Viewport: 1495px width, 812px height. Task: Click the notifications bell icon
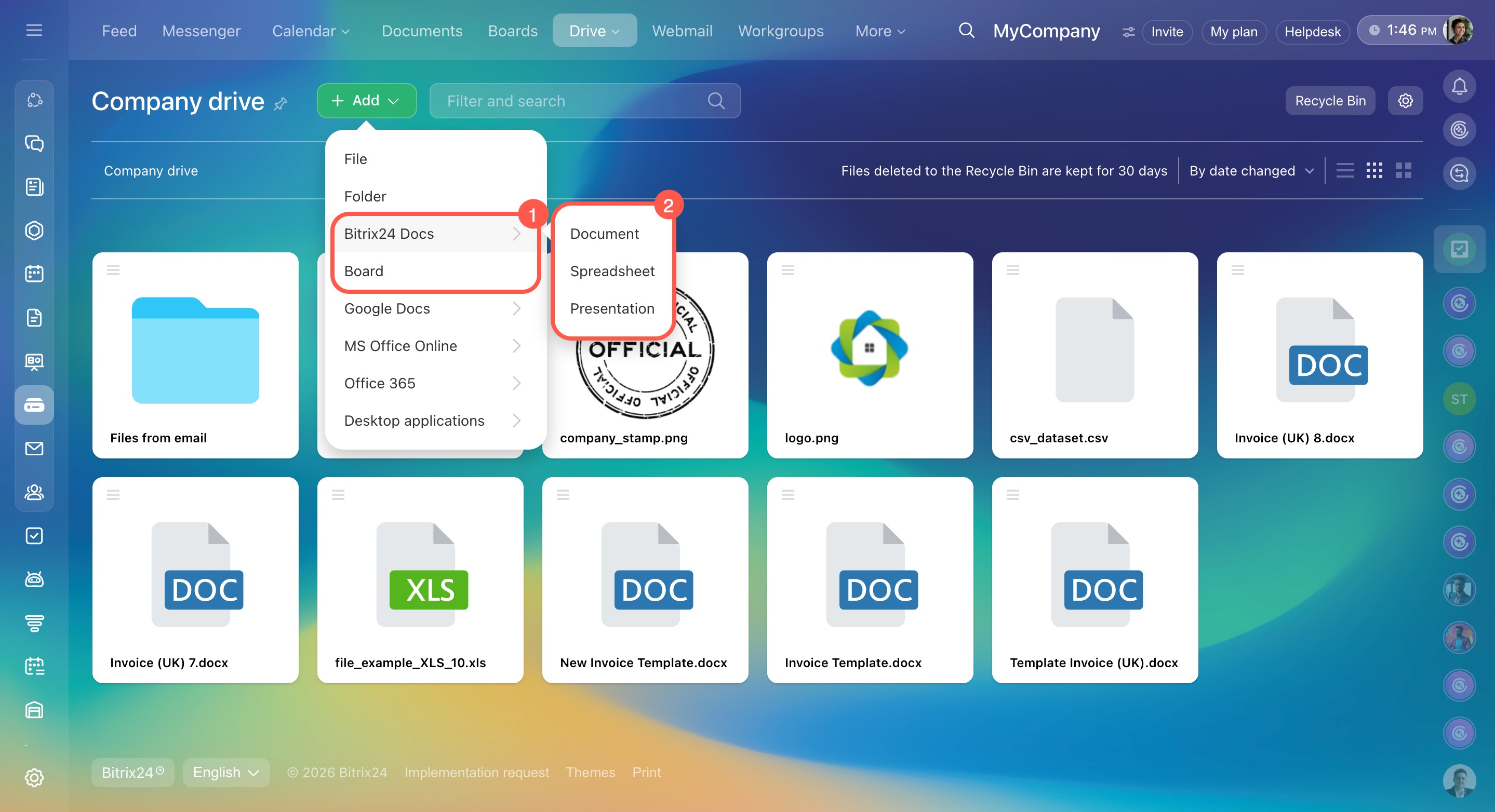click(x=1459, y=87)
